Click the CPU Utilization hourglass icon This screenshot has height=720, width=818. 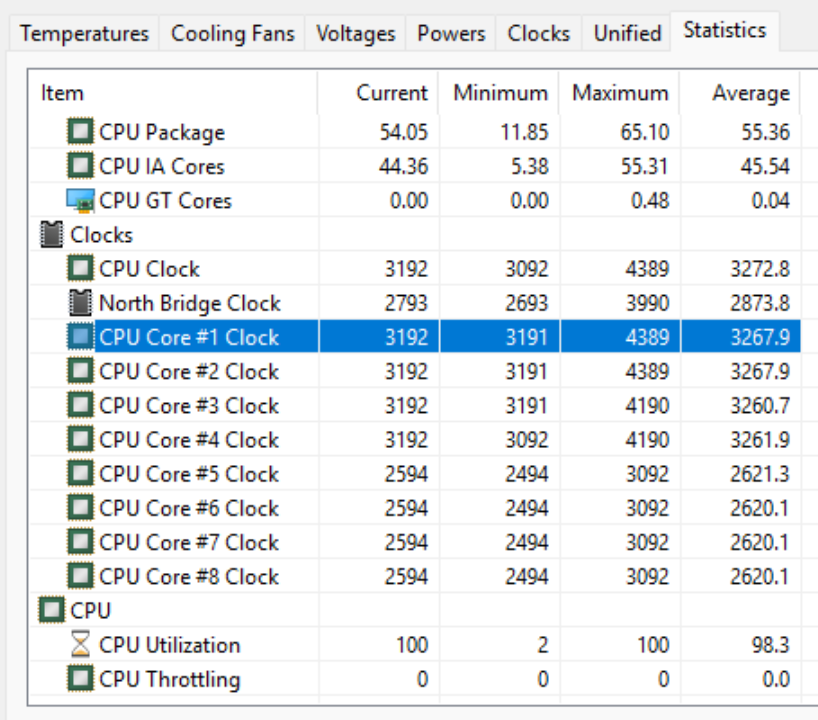coord(81,645)
